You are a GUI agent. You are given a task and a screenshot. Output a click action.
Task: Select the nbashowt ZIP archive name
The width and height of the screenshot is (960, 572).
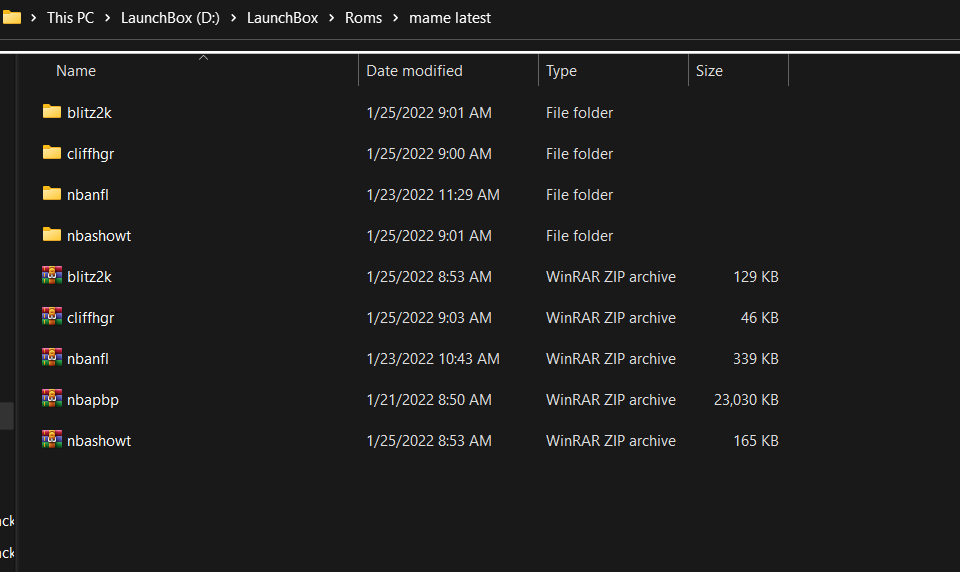click(x=99, y=441)
